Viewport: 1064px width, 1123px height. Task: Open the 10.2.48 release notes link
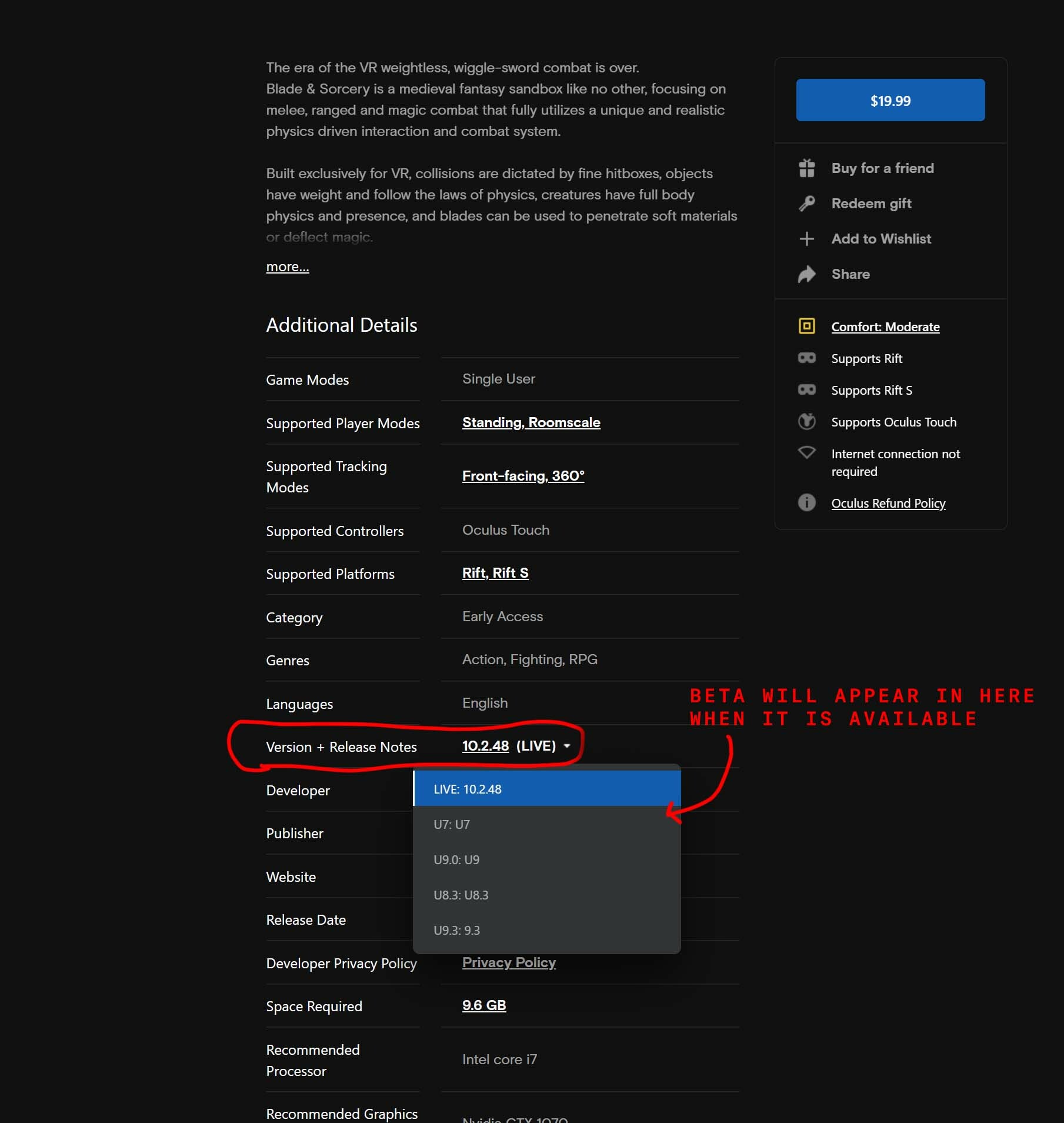click(x=485, y=746)
